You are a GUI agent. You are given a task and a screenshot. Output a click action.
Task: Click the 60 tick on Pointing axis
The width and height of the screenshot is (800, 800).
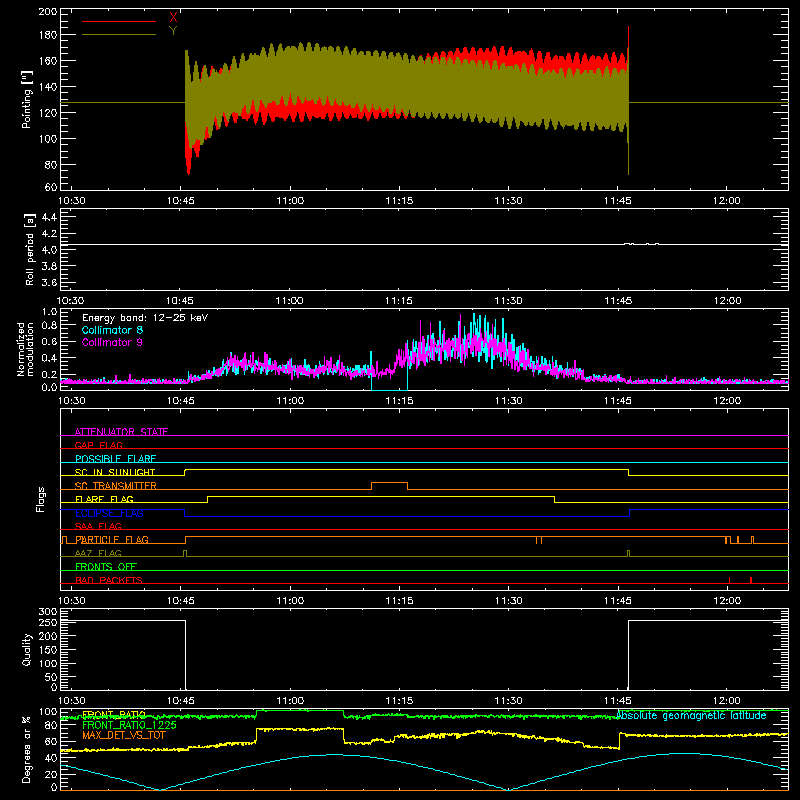(x=51, y=187)
